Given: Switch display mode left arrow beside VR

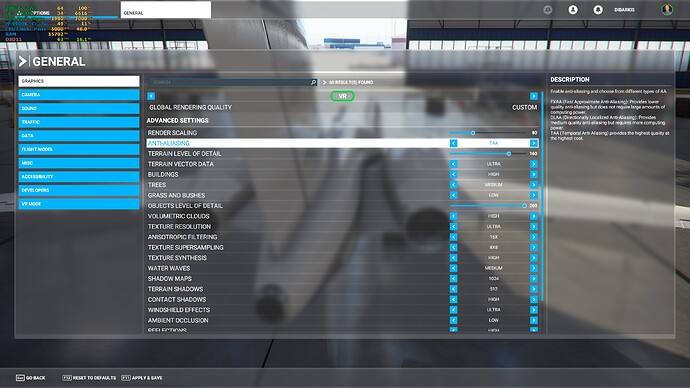Looking at the screenshot, I should (151, 96).
